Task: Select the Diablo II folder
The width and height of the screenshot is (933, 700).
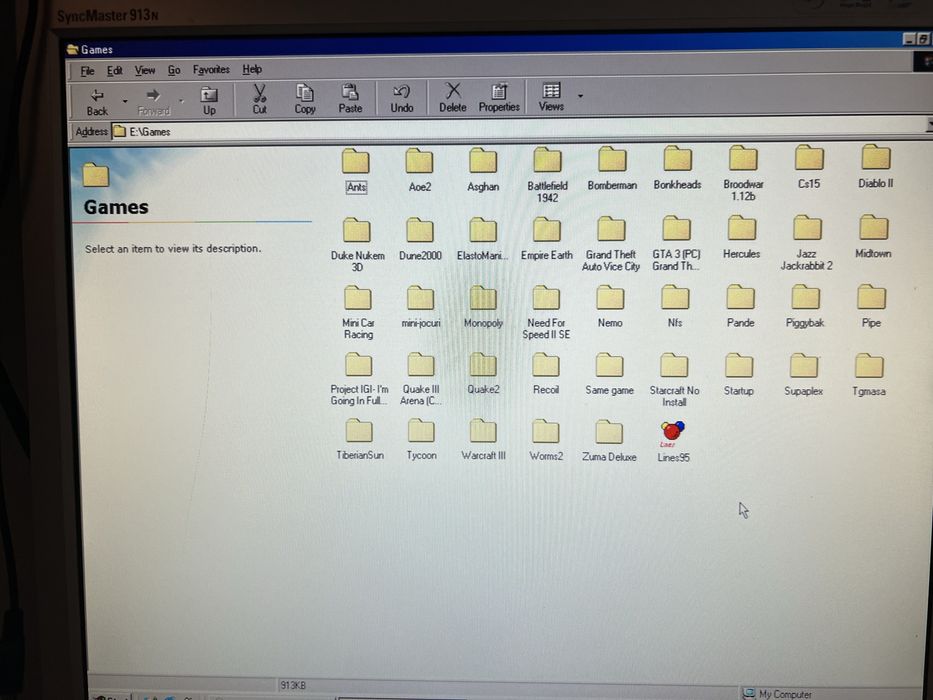Action: click(x=875, y=167)
